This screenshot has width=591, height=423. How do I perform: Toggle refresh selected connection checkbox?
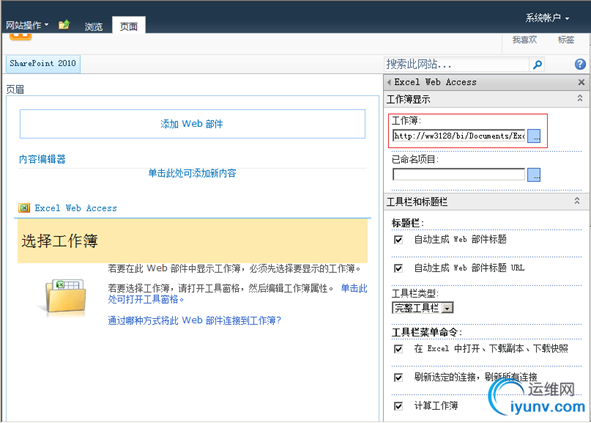(398, 377)
